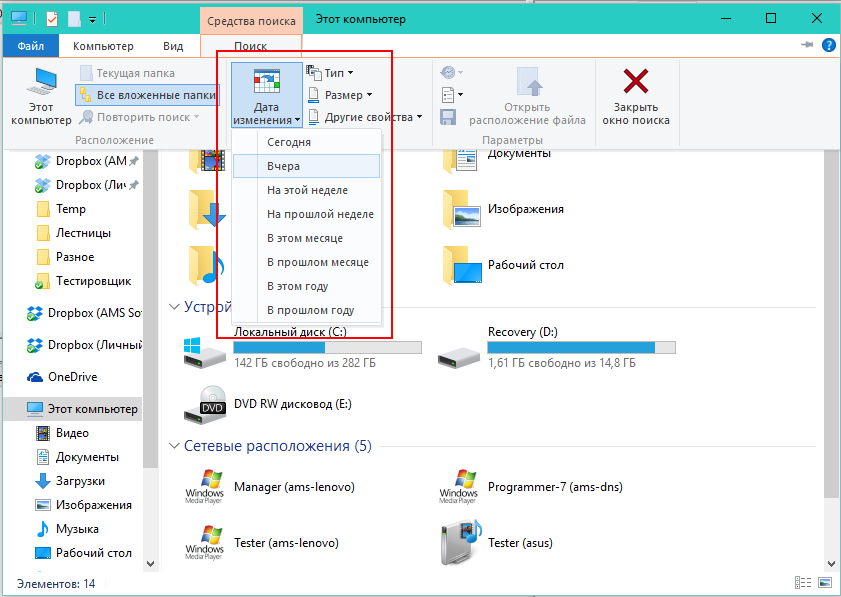
Task: Select Лестницы folder in sidebar
Action: pyautogui.click(x=74, y=233)
